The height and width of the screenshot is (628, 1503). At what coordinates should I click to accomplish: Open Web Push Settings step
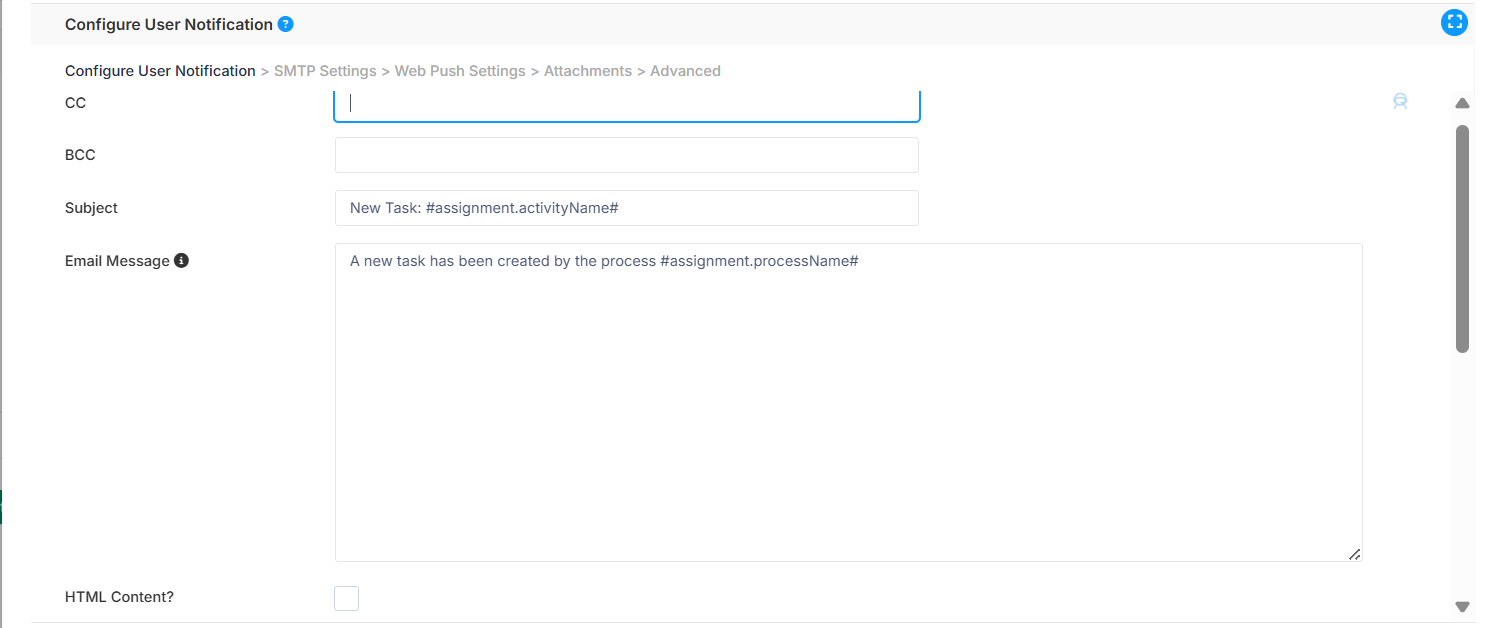click(x=460, y=71)
